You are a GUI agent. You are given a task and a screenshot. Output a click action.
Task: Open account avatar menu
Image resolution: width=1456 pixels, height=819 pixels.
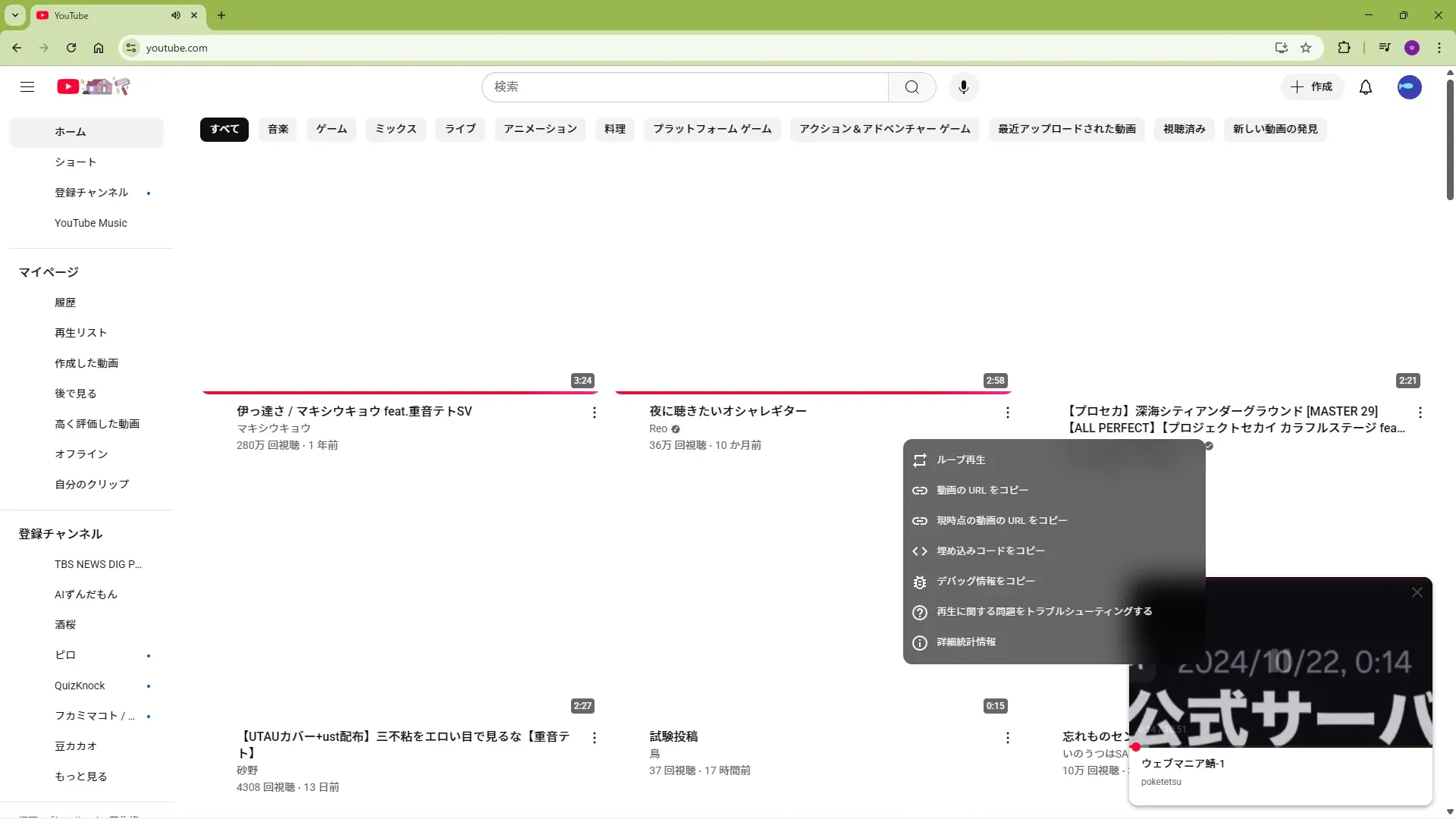pyautogui.click(x=1409, y=87)
